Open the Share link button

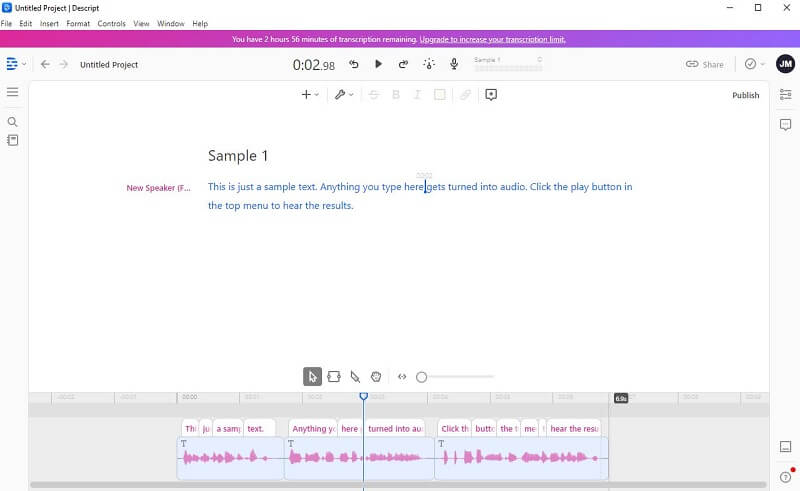coord(705,64)
